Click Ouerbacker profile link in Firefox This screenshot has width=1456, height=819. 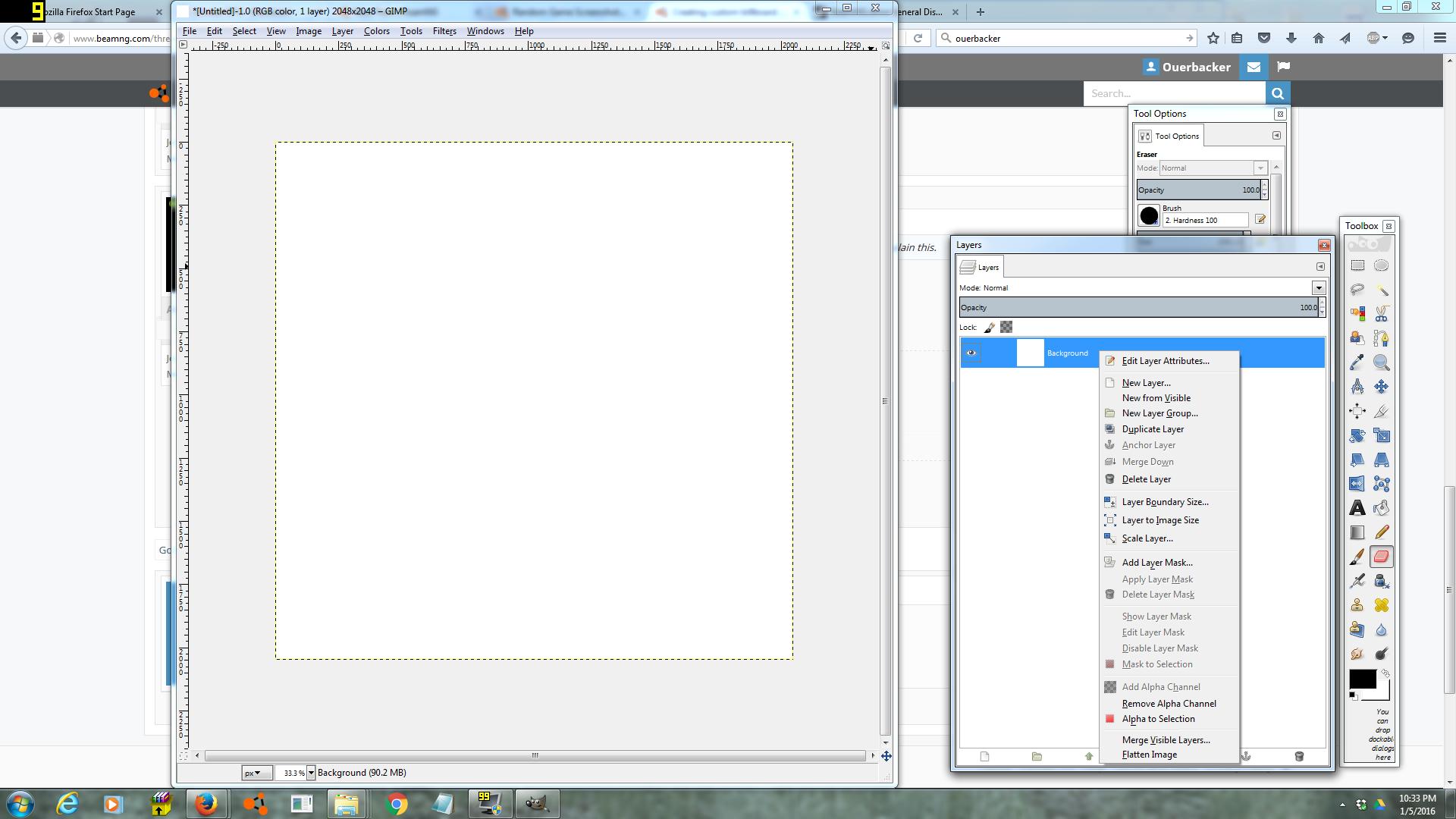click(x=1188, y=67)
